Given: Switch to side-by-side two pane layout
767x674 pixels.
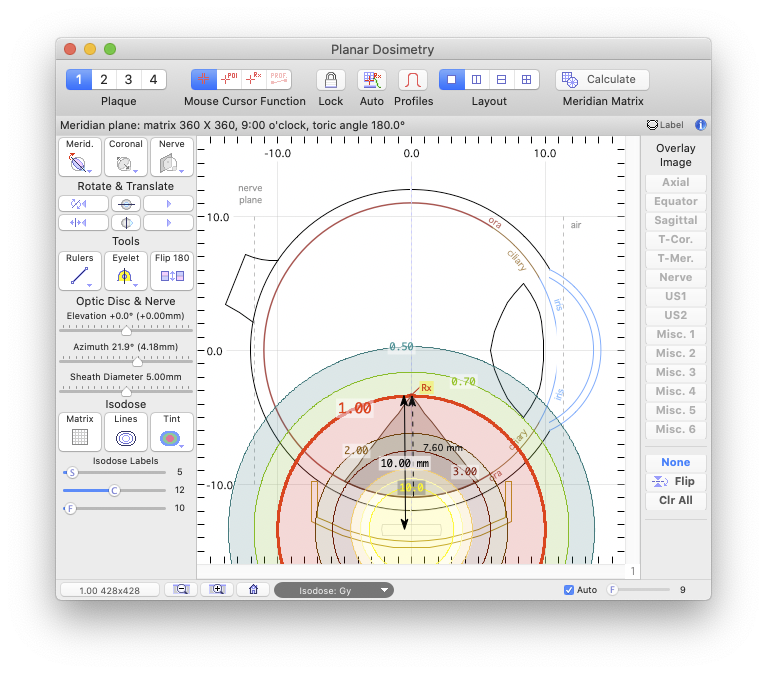Looking at the screenshot, I should 476,79.
